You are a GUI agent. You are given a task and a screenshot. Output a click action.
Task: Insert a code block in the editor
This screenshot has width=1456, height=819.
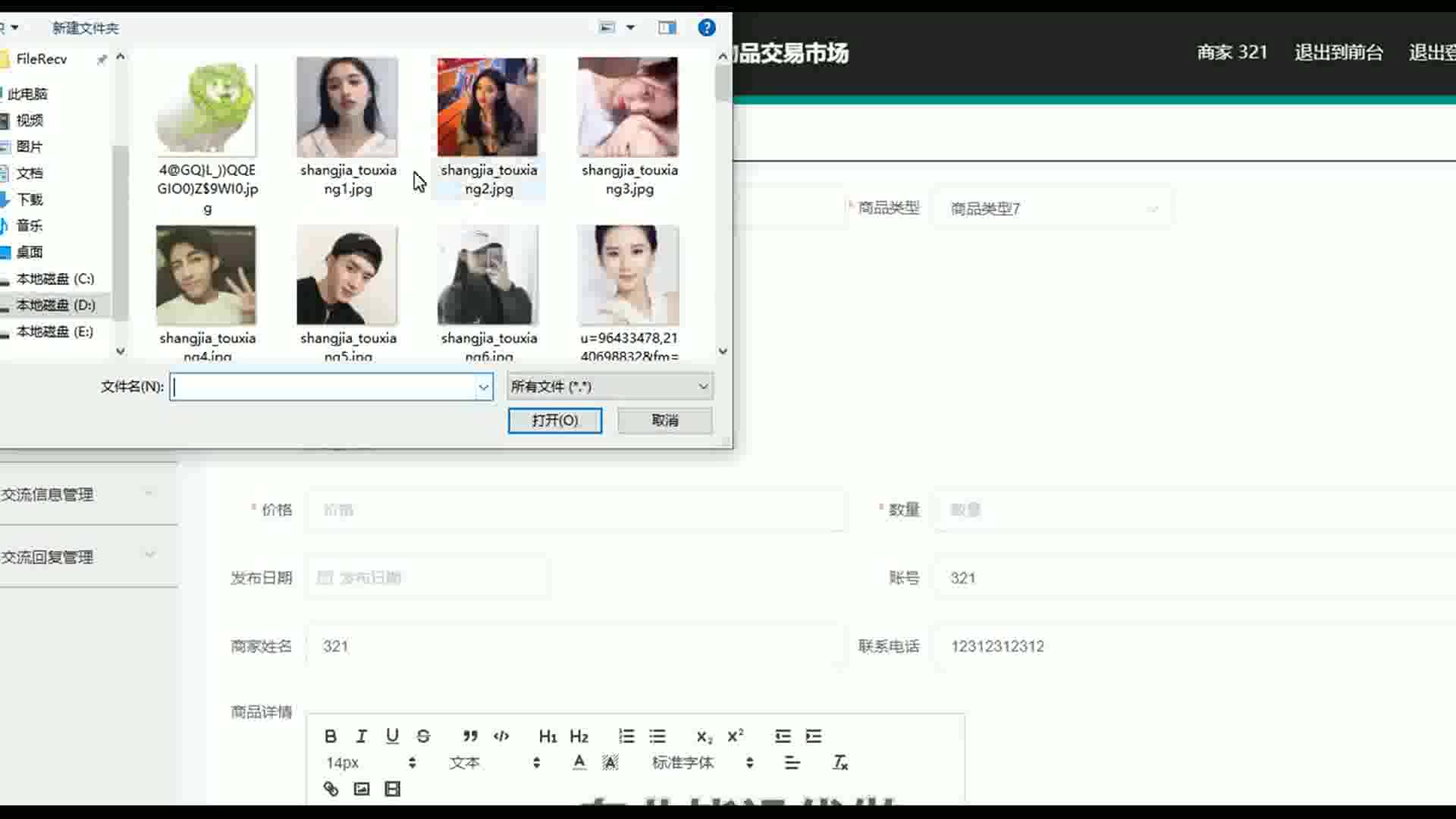click(x=501, y=736)
